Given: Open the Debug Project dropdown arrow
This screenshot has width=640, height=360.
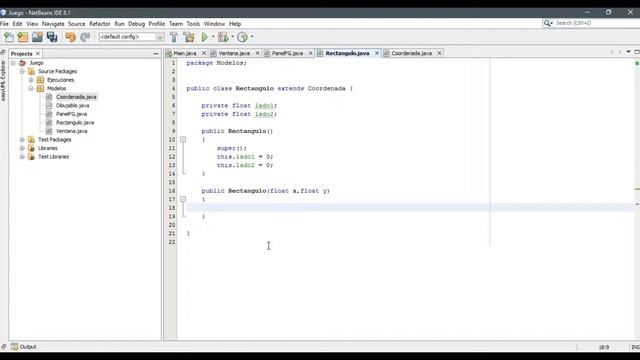Looking at the screenshot, I should [x=233, y=37].
